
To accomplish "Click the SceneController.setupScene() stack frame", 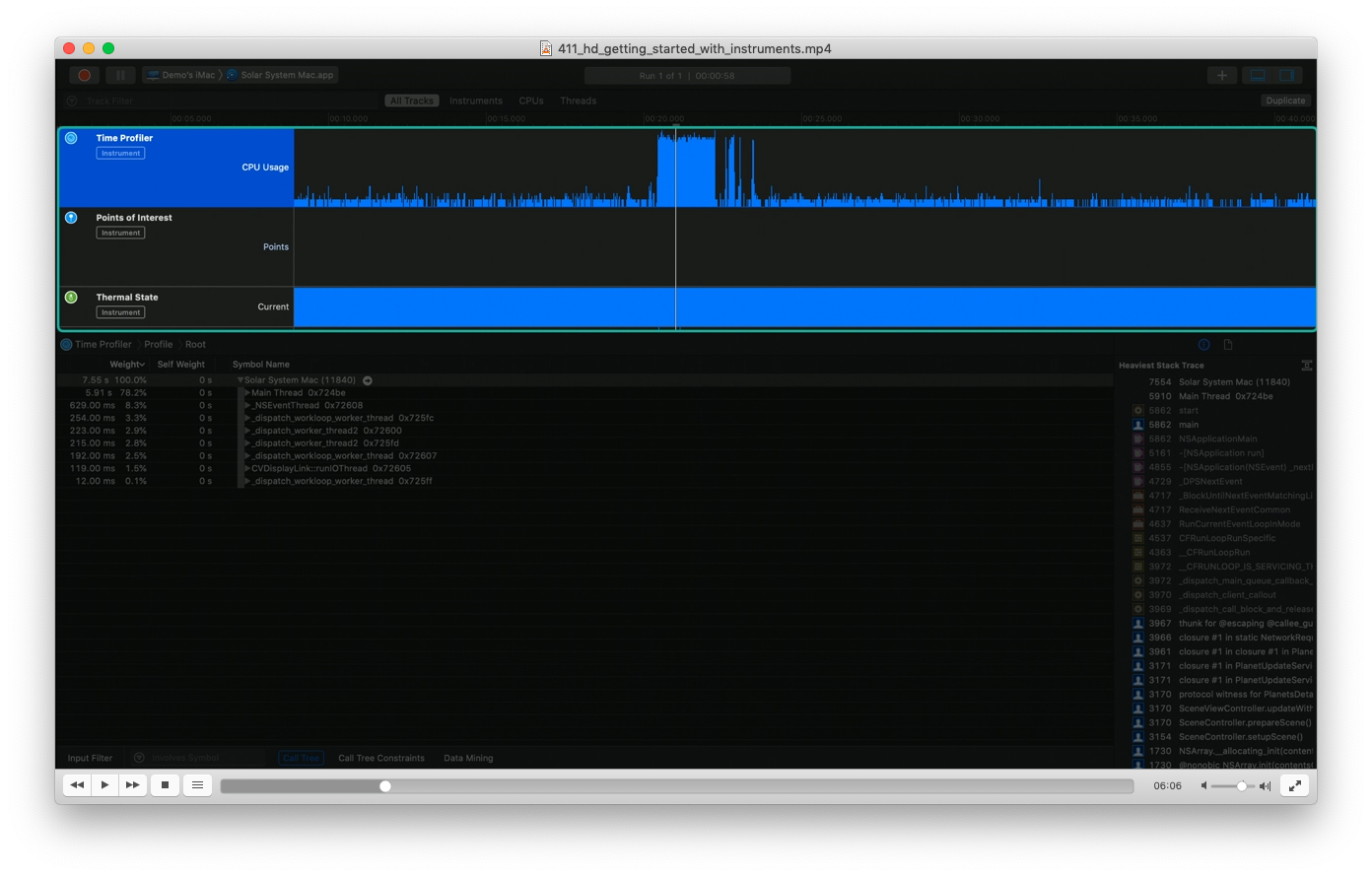I will pyautogui.click(x=1241, y=737).
